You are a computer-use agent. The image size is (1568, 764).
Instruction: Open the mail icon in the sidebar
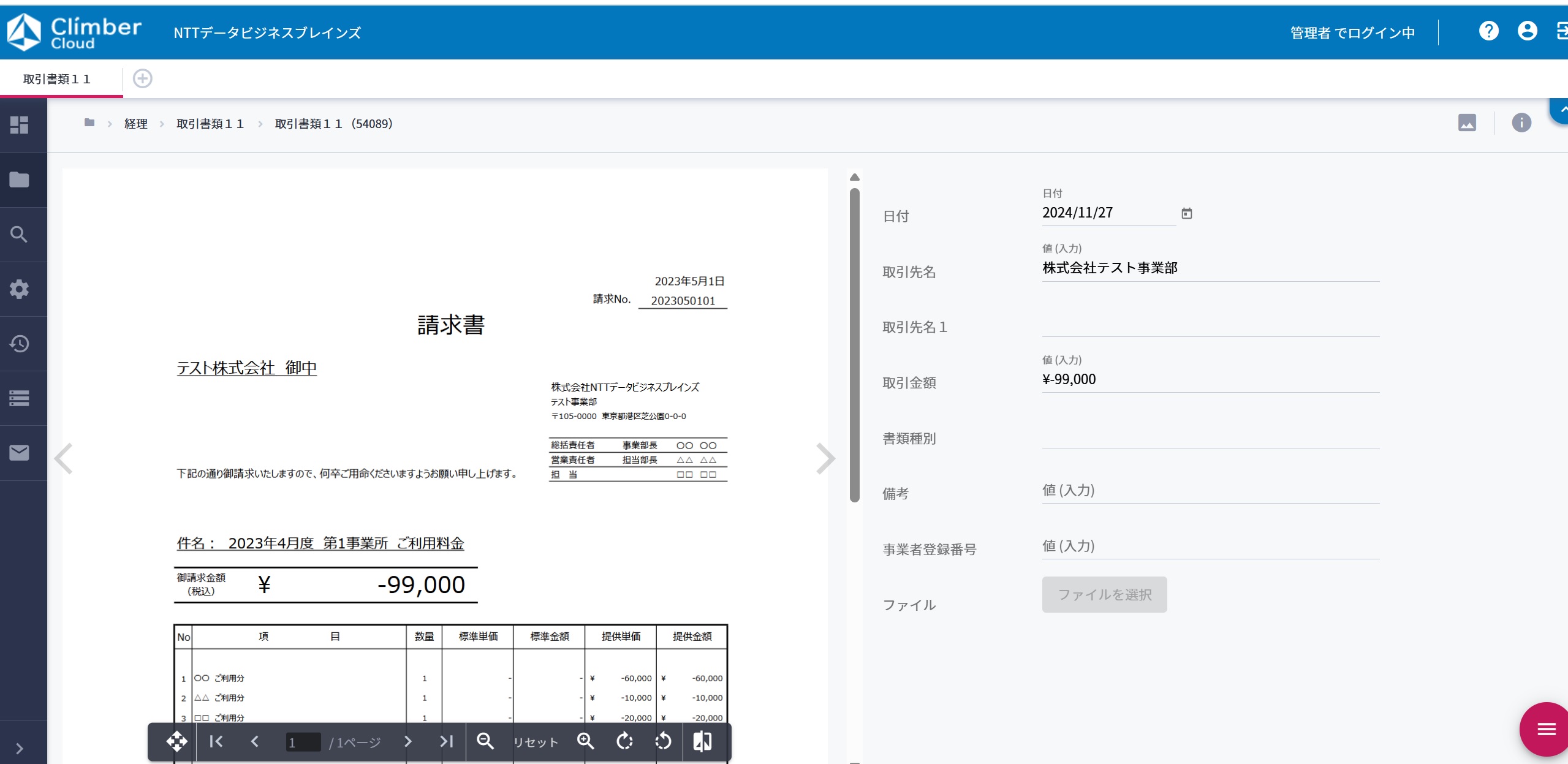19,453
